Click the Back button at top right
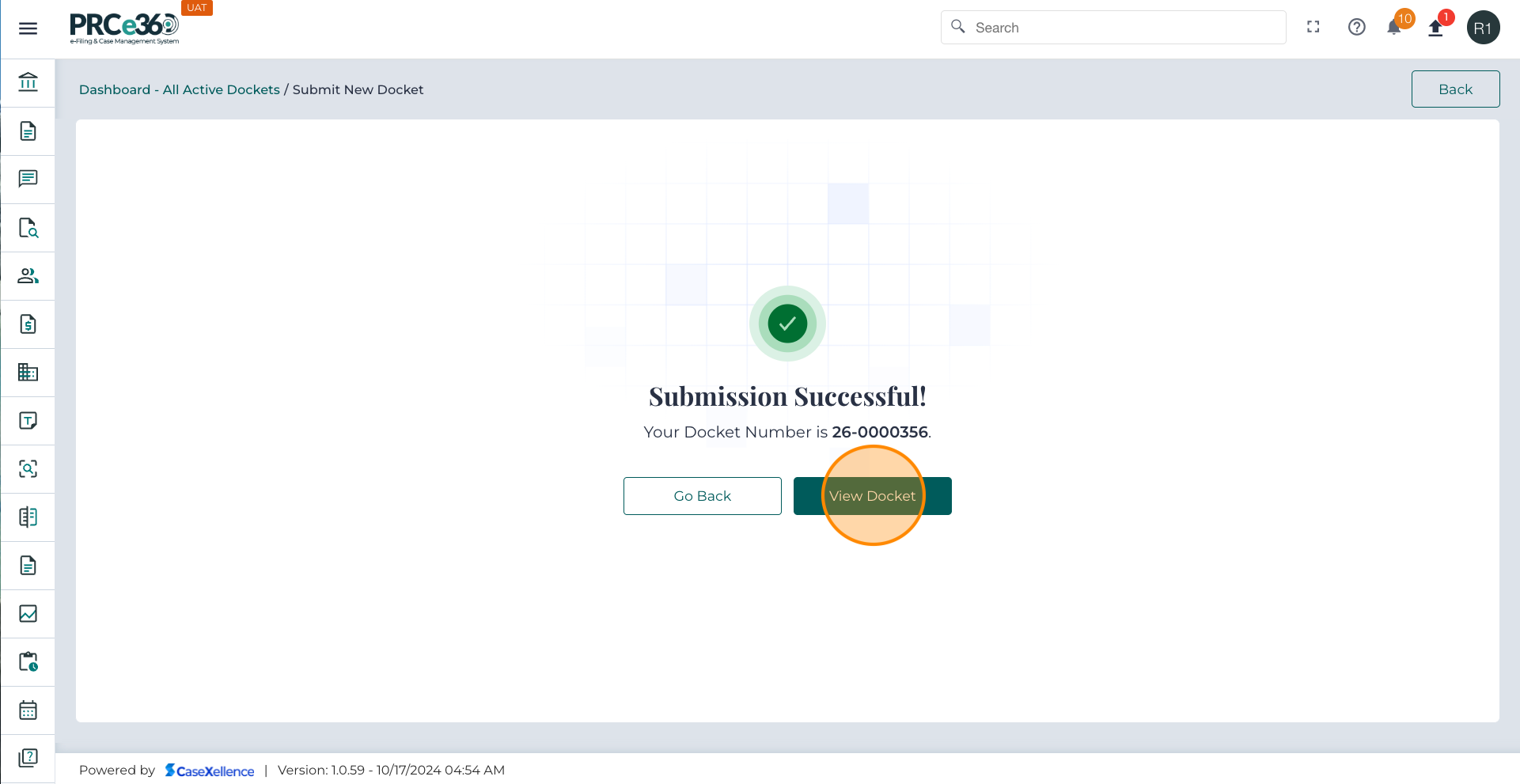 [x=1455, y=89]
